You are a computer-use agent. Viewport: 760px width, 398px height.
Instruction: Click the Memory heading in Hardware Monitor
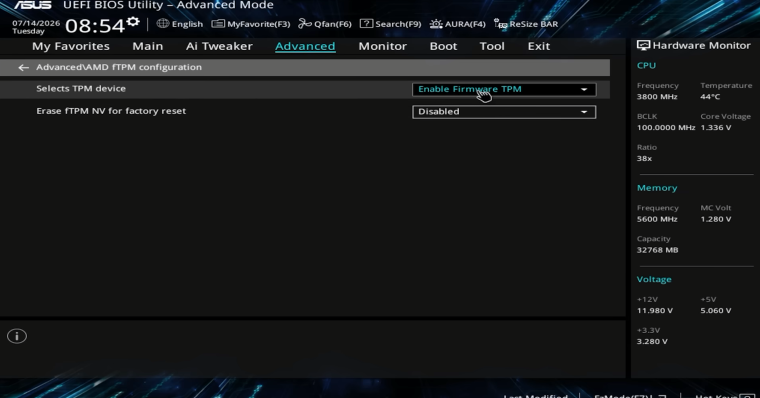click(x=657, y=188)
